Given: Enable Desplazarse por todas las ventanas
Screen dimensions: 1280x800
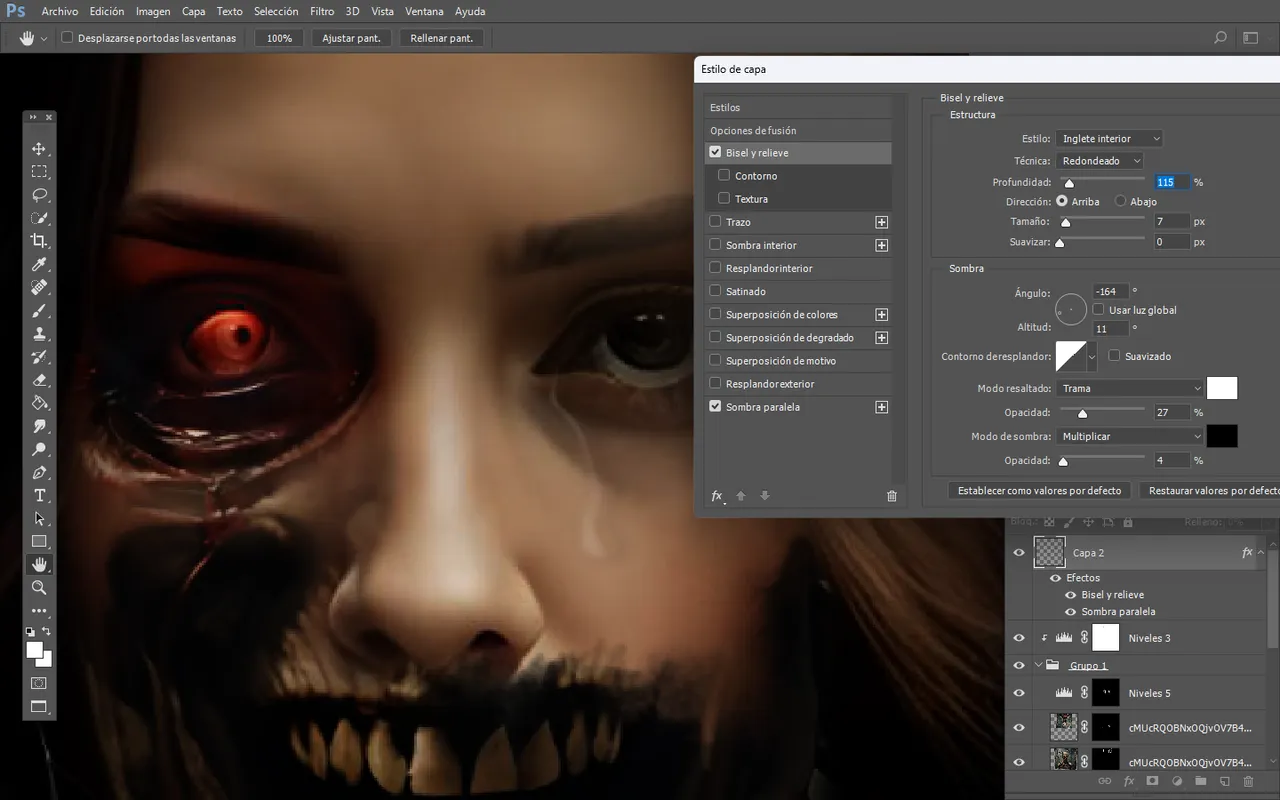Looking at the screenshot, I should tap(67, 38).
